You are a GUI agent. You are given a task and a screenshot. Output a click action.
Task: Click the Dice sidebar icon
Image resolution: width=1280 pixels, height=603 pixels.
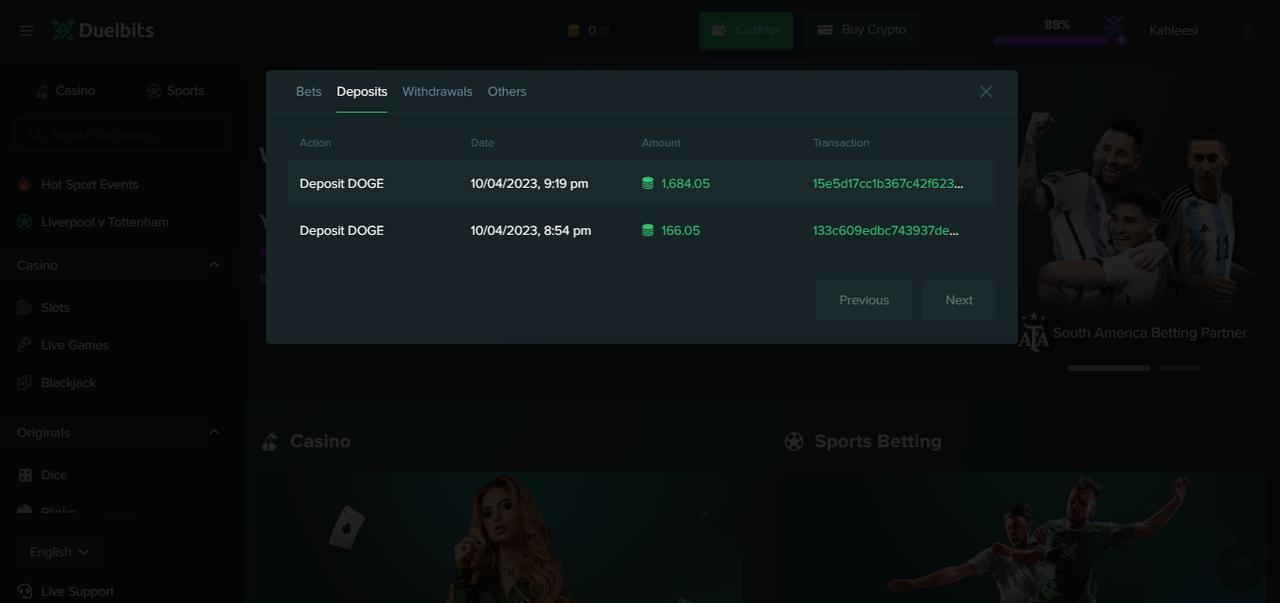tap(25, 475)
